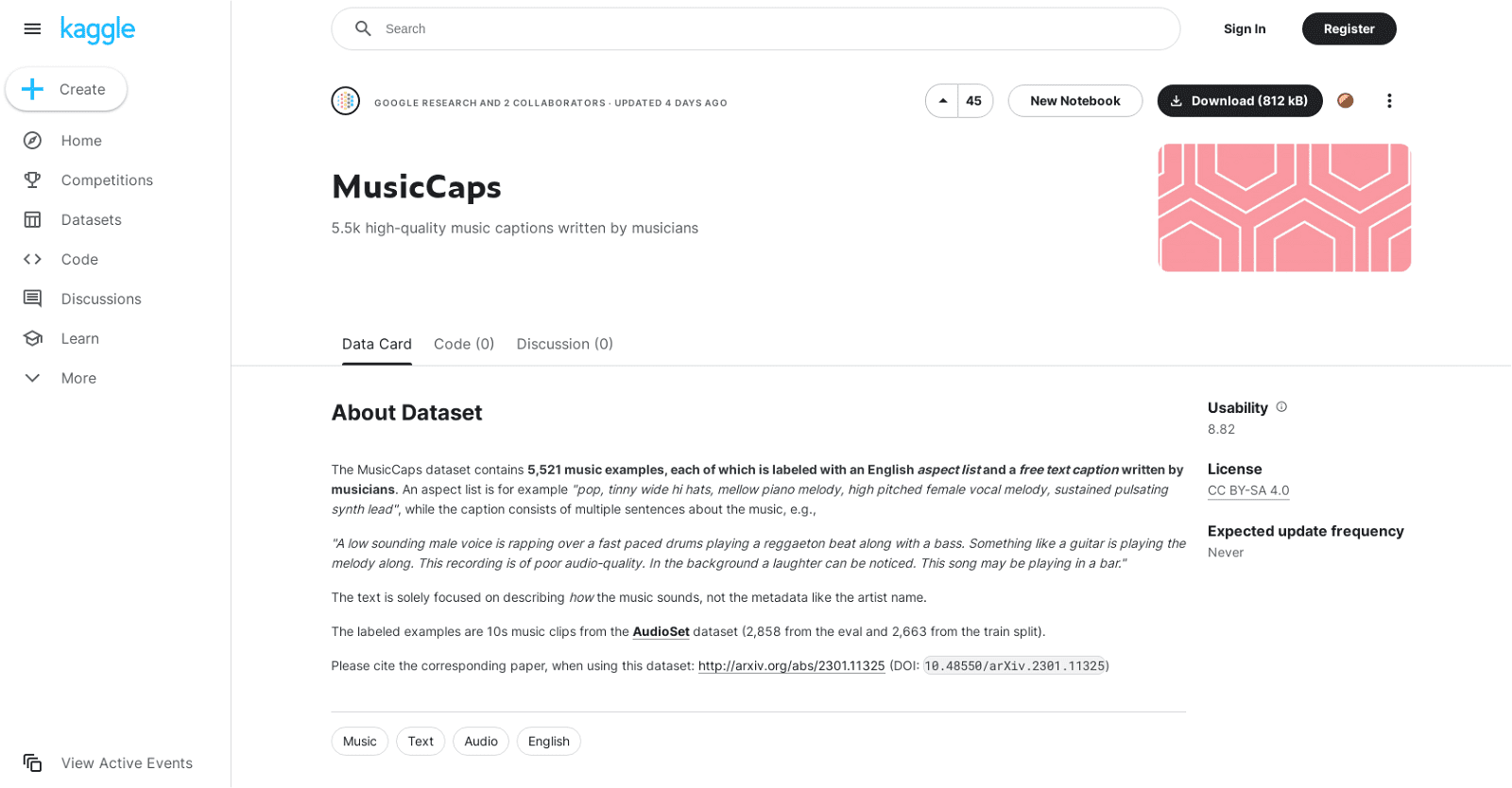Screen dimensions: 1512x788
Task: Select Learn in the sidebar
Action: coord(78,338)
